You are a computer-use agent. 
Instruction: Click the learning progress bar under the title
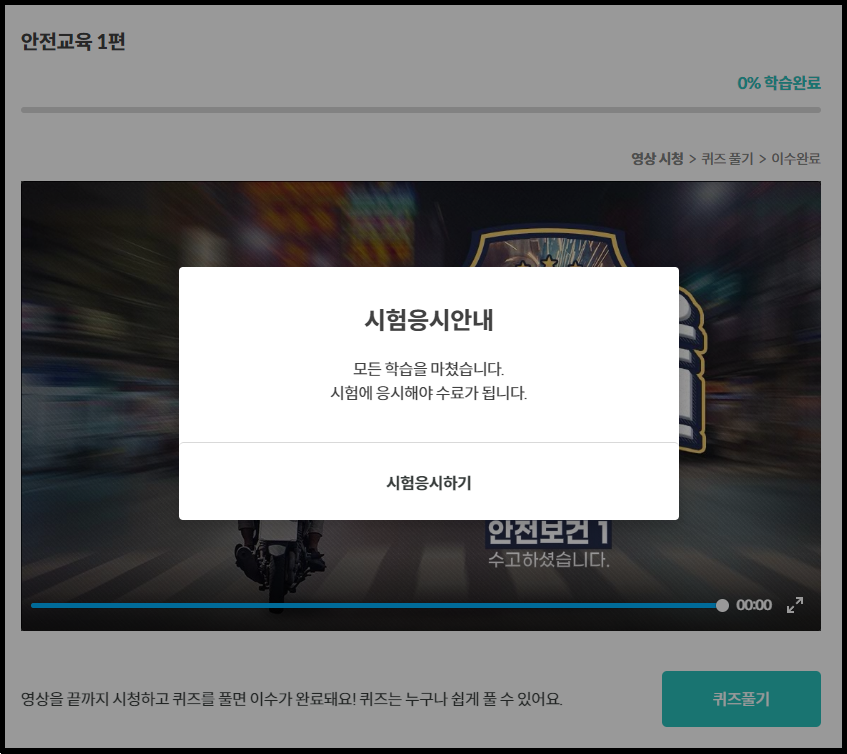(x=421, y=110)
